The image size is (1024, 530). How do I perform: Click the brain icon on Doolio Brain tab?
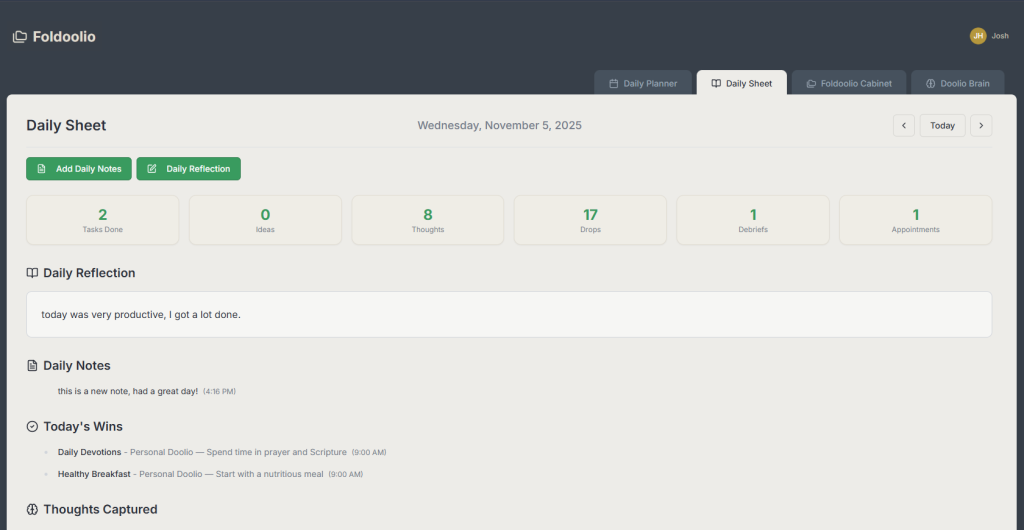(x=930, y=84)
